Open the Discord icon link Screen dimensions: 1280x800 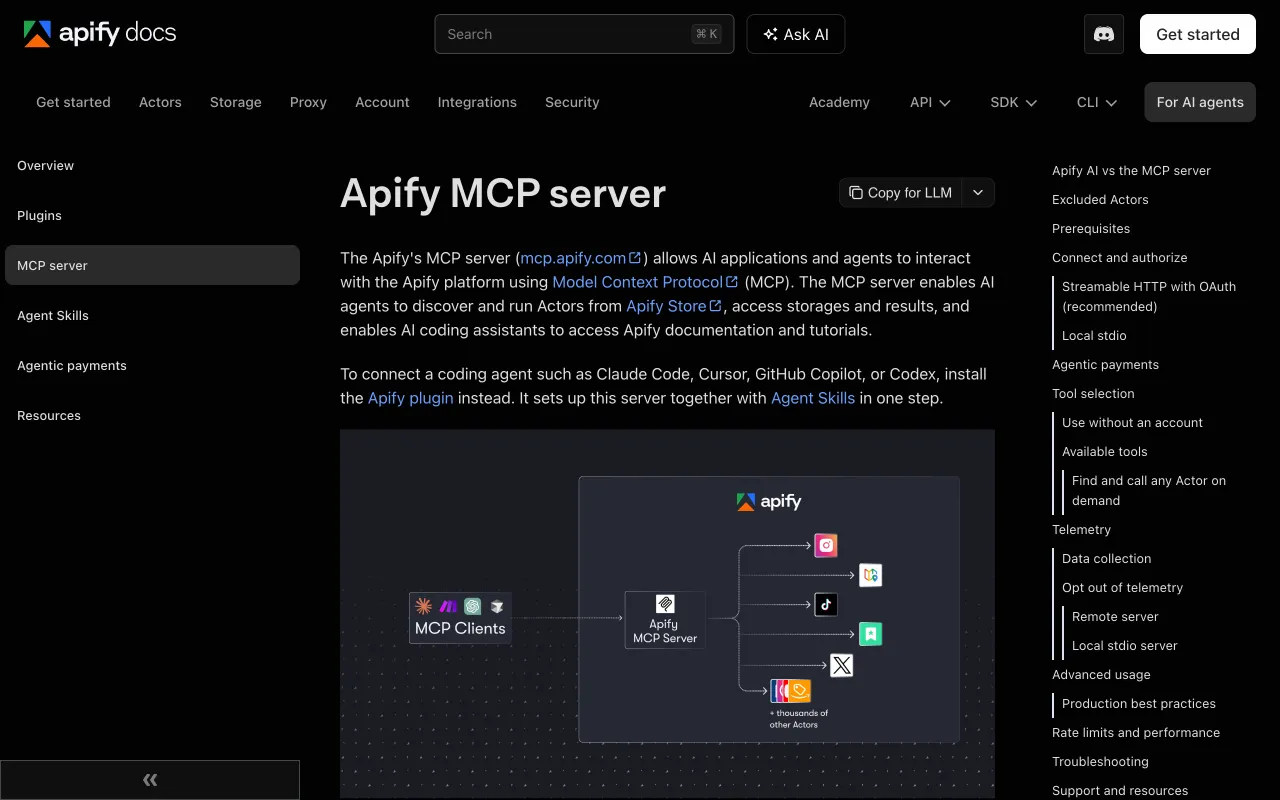click(1104, 34)
